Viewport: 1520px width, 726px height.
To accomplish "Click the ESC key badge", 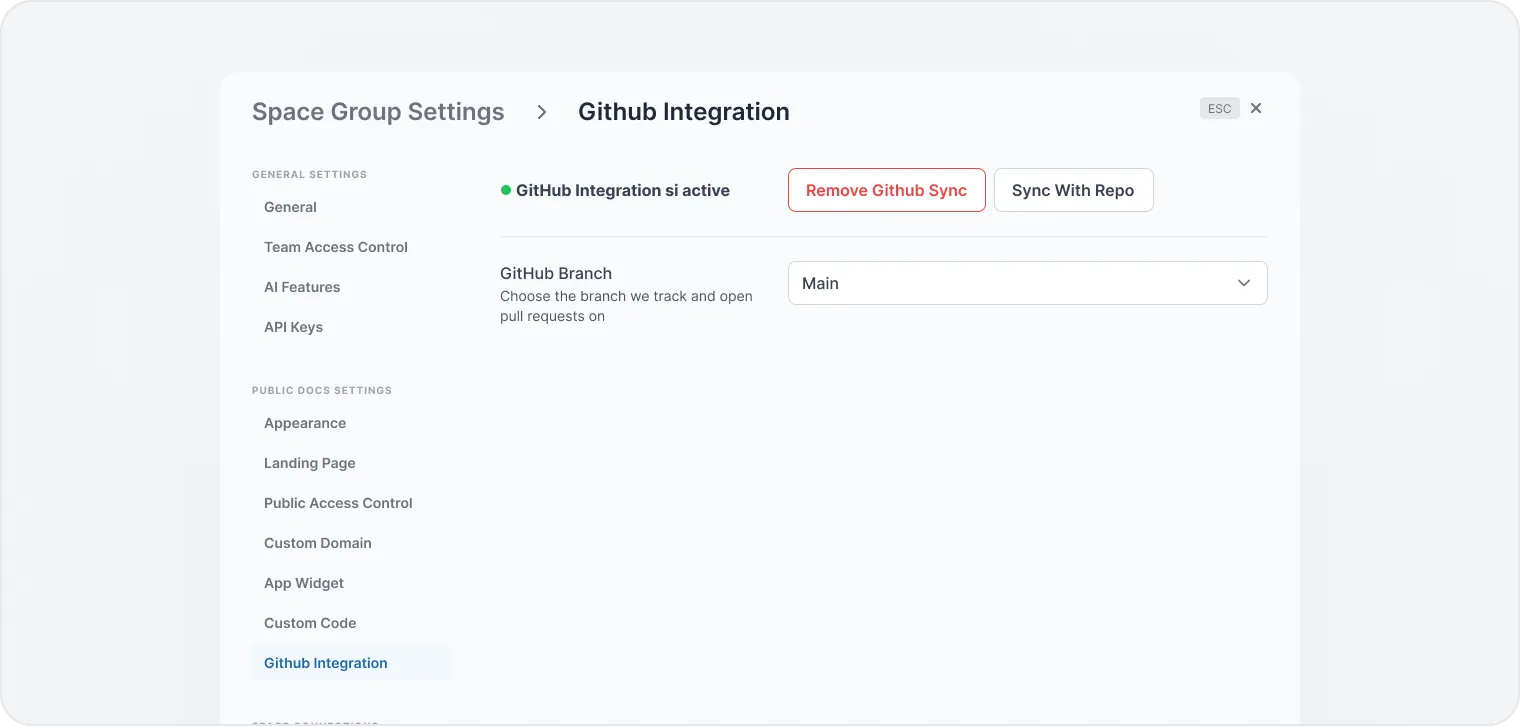I will [x=1220, y=108].
